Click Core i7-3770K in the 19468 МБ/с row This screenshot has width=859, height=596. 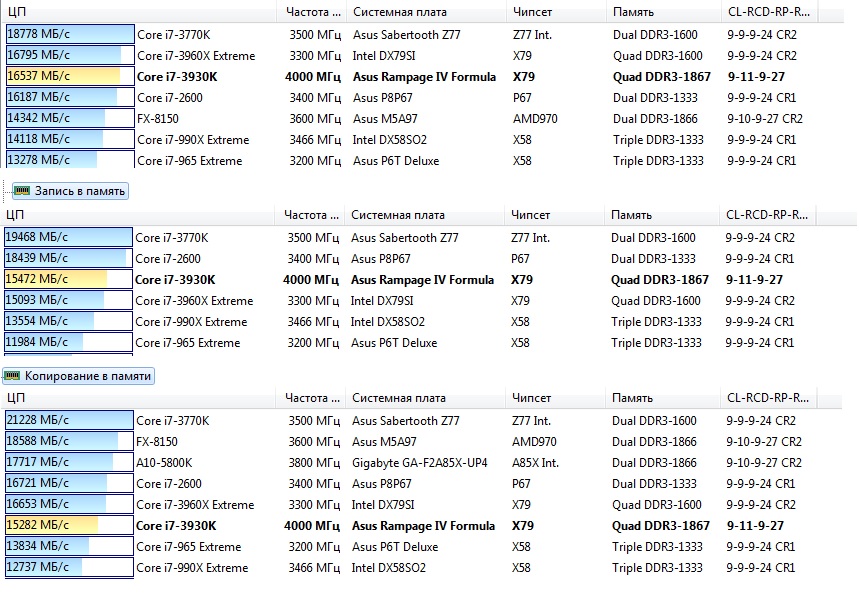(171, 238)
